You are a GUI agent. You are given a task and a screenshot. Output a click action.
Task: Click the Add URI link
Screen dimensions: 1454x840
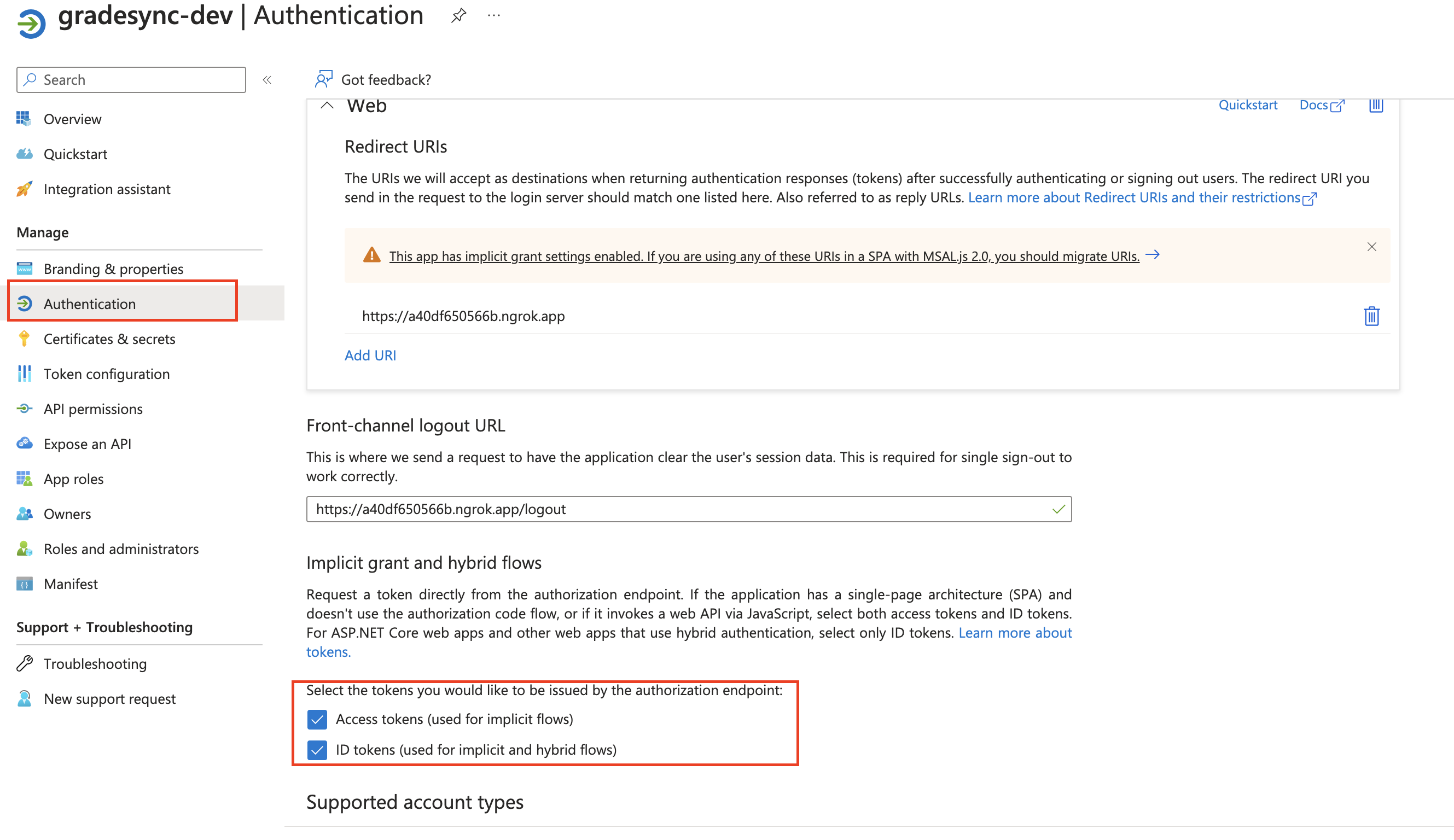pyautogui.click(x=370, y=355)
